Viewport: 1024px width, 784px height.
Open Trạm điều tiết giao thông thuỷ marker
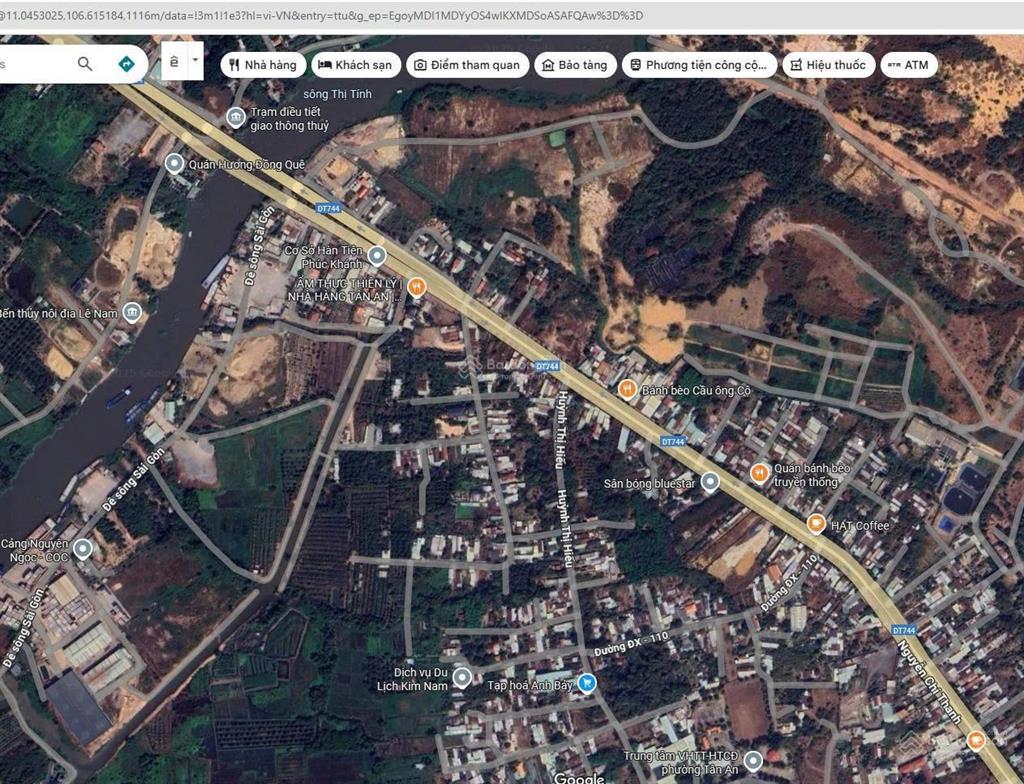coord(235,117)
